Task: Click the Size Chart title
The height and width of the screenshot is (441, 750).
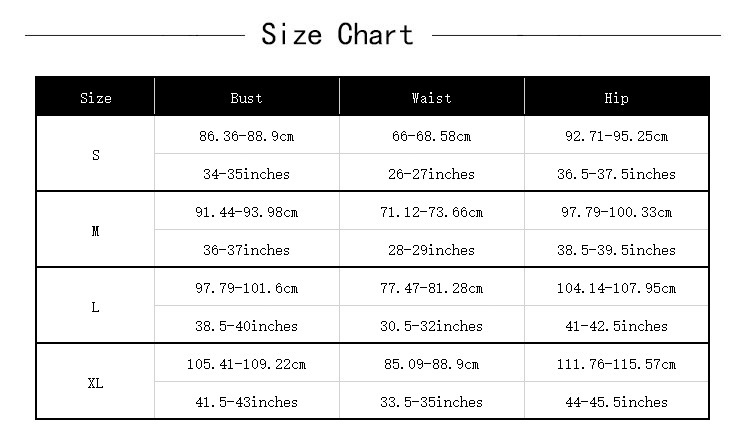Action: tap(337, 35)
